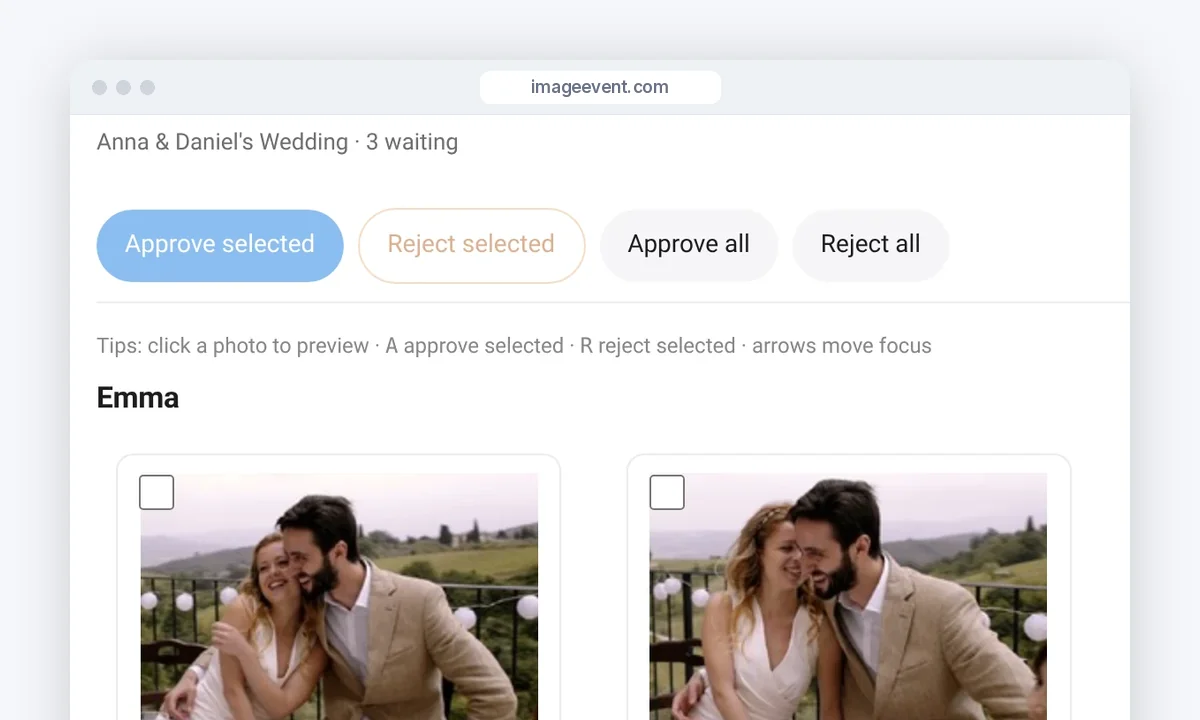This screenshot has height=720, width=1200.
Task: Tick the checkbox on Emma's first photo
Action: (156, 492)
